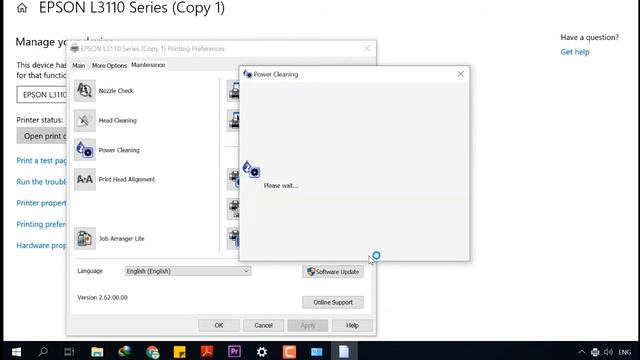Click the Nozzle Check label
This screenshot has height=360, width=640.
[x=116, y=91]
